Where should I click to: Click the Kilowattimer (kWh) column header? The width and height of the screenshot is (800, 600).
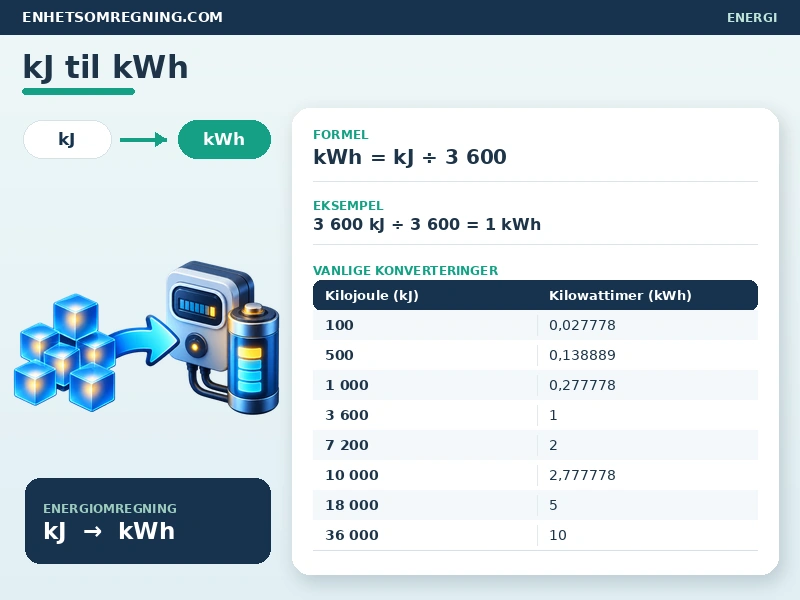click(620, 295)
